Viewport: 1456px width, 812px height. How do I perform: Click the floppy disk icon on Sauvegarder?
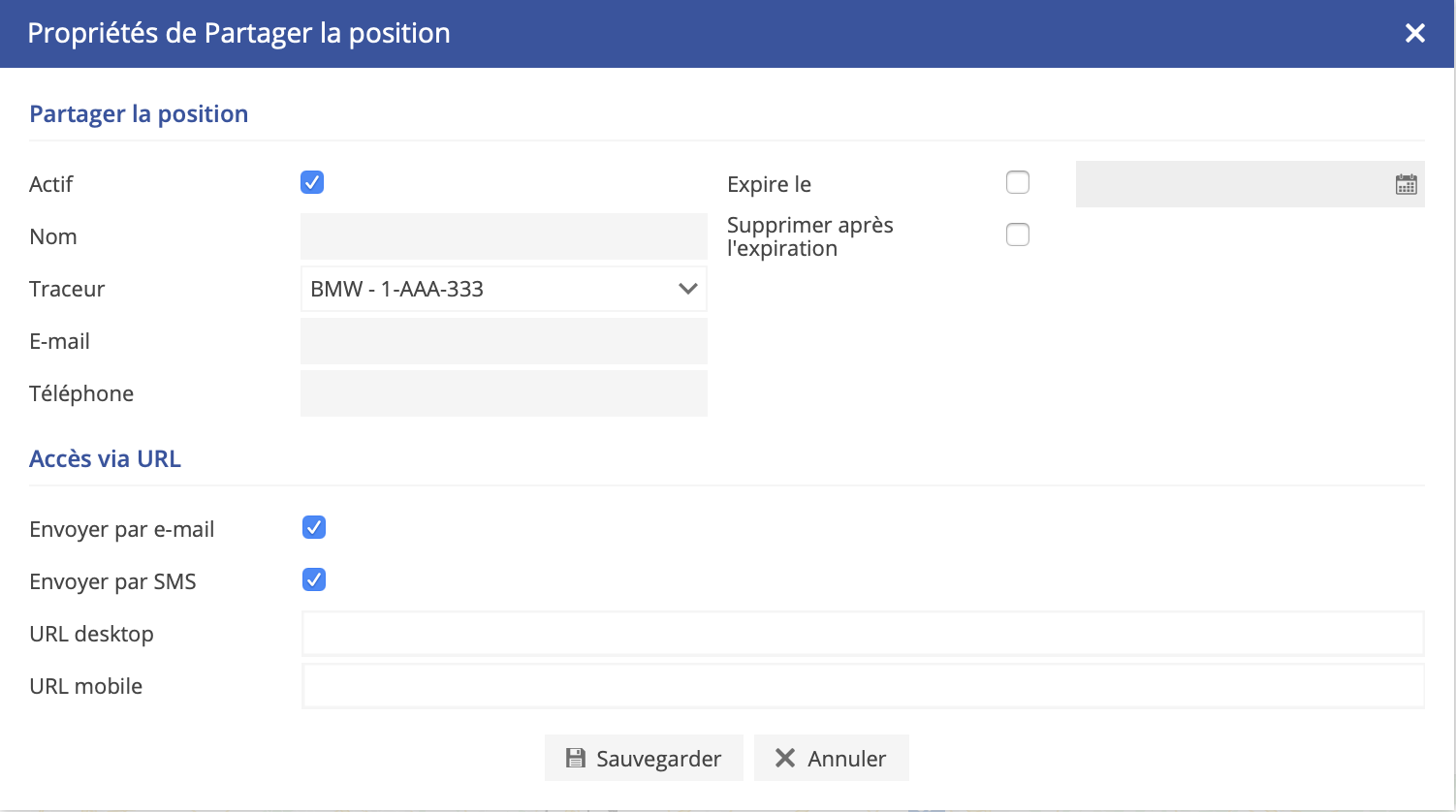tap(575, 758)
